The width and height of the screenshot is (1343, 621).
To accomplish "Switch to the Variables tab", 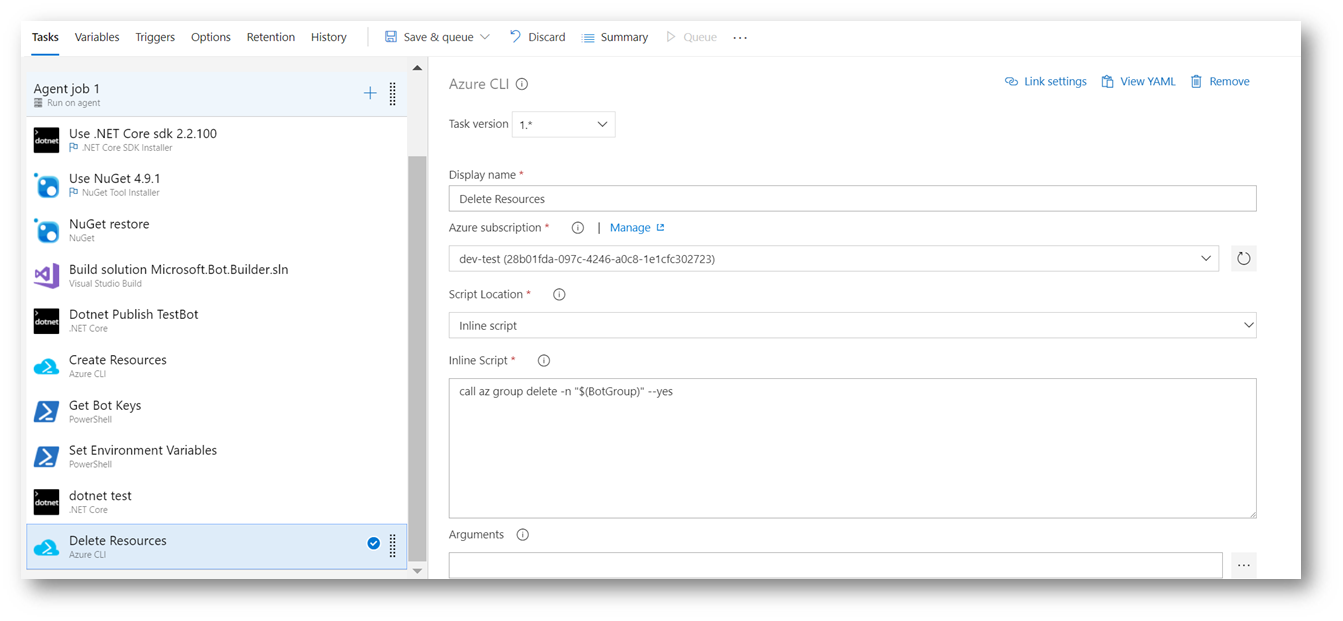I will [97, 38].
